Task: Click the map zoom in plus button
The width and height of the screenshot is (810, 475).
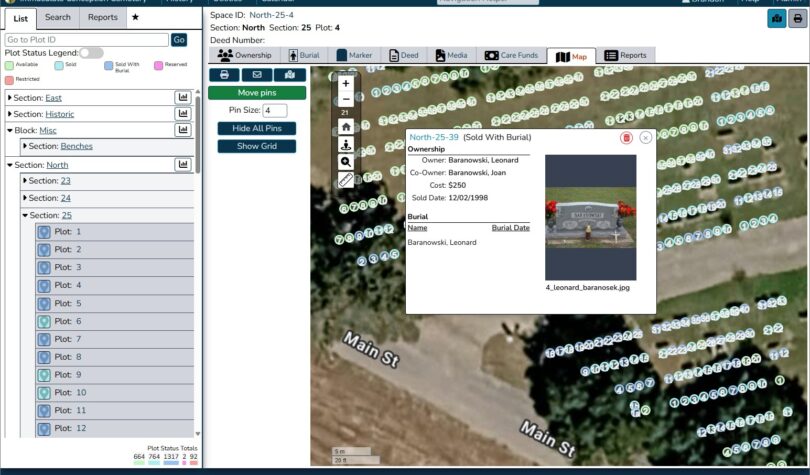Action: point(346,84)
